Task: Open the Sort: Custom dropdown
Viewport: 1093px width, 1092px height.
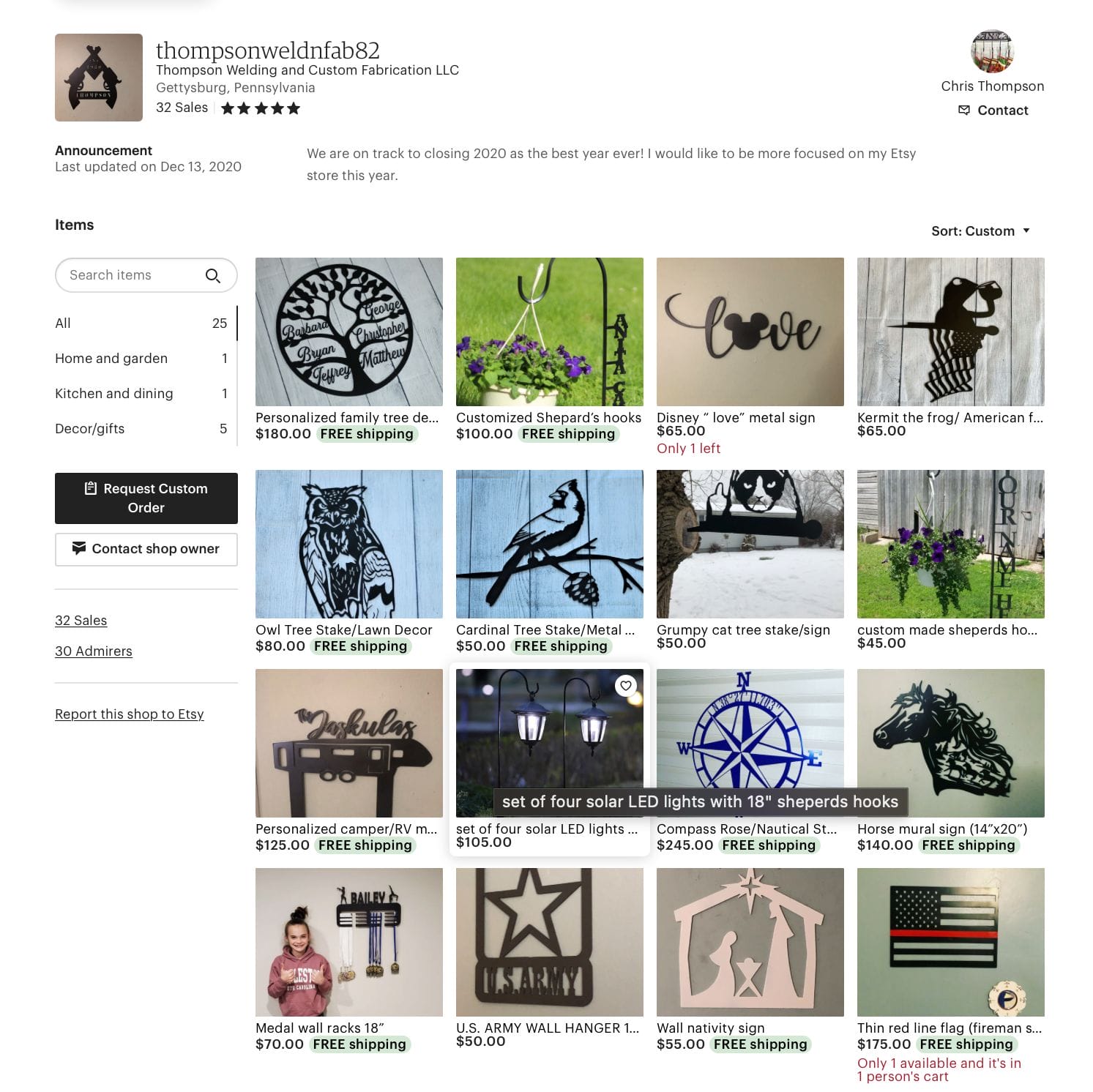Action: pyautogui.click(x=981, y=231)
